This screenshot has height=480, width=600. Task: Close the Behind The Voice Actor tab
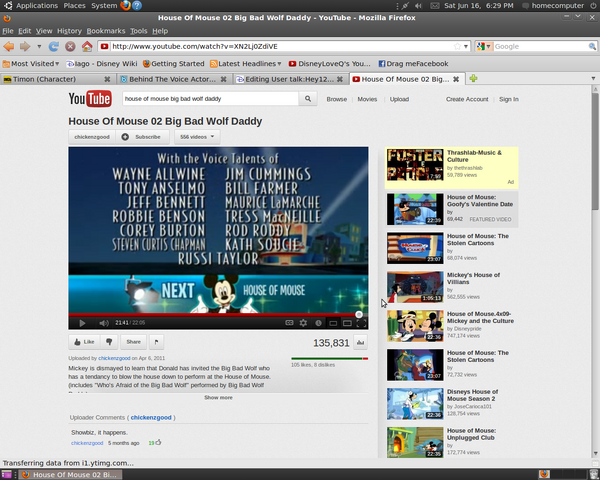click(223, 79)
